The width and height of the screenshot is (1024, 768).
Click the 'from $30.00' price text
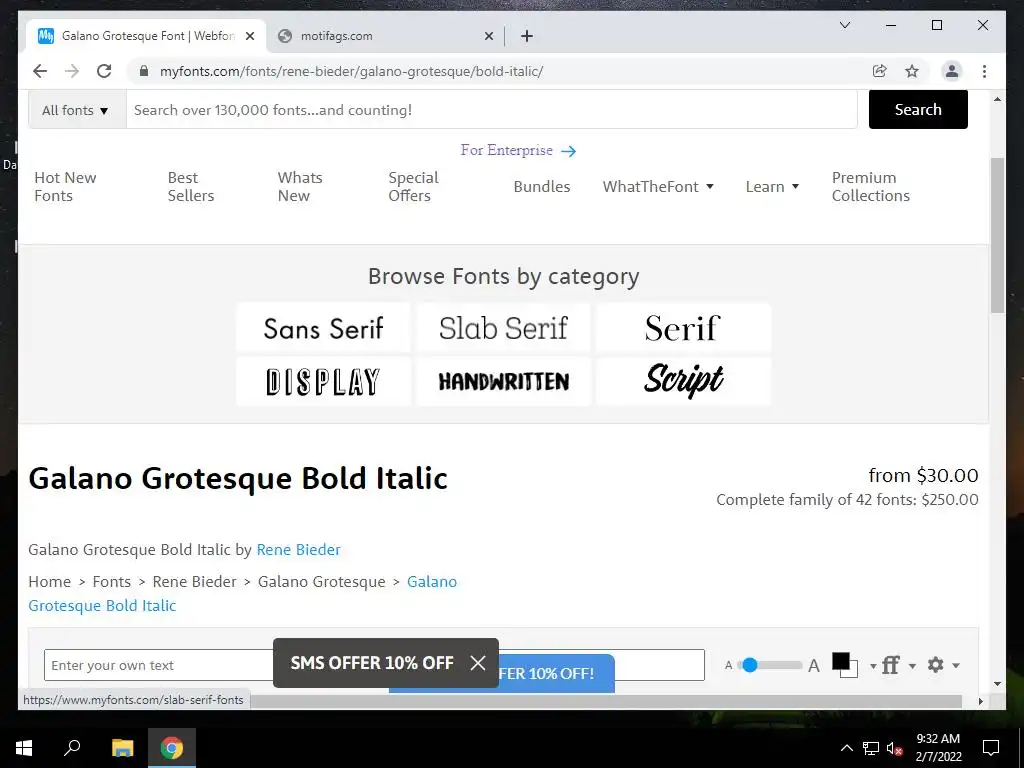(x=923, y=475)
